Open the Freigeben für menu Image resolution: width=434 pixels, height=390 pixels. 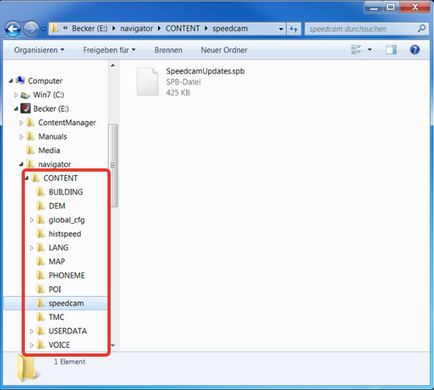[x=109, y=50]
